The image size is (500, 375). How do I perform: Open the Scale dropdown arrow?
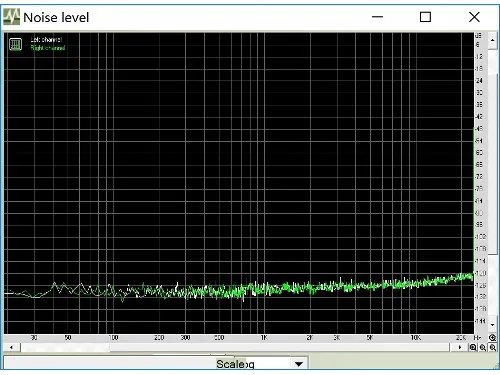click(299, 364)
